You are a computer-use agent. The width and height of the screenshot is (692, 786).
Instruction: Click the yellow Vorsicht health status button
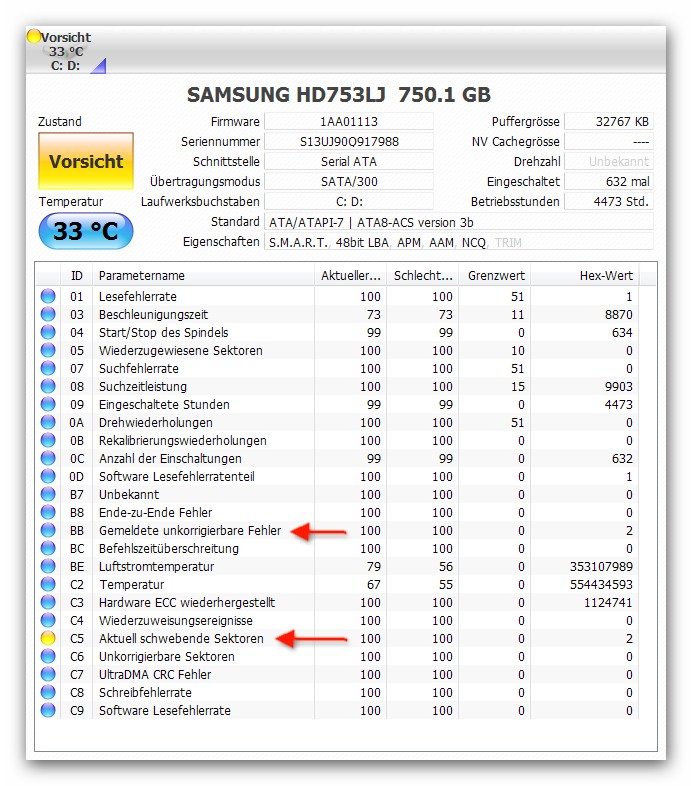(86, 161)
